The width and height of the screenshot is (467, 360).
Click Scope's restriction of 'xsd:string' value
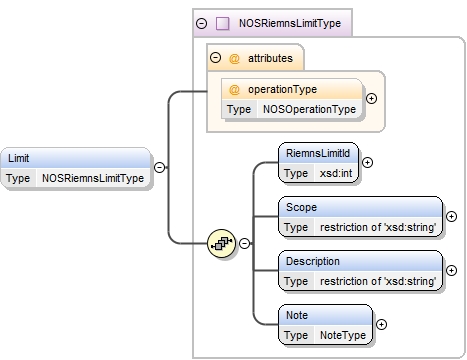point(378,227)
